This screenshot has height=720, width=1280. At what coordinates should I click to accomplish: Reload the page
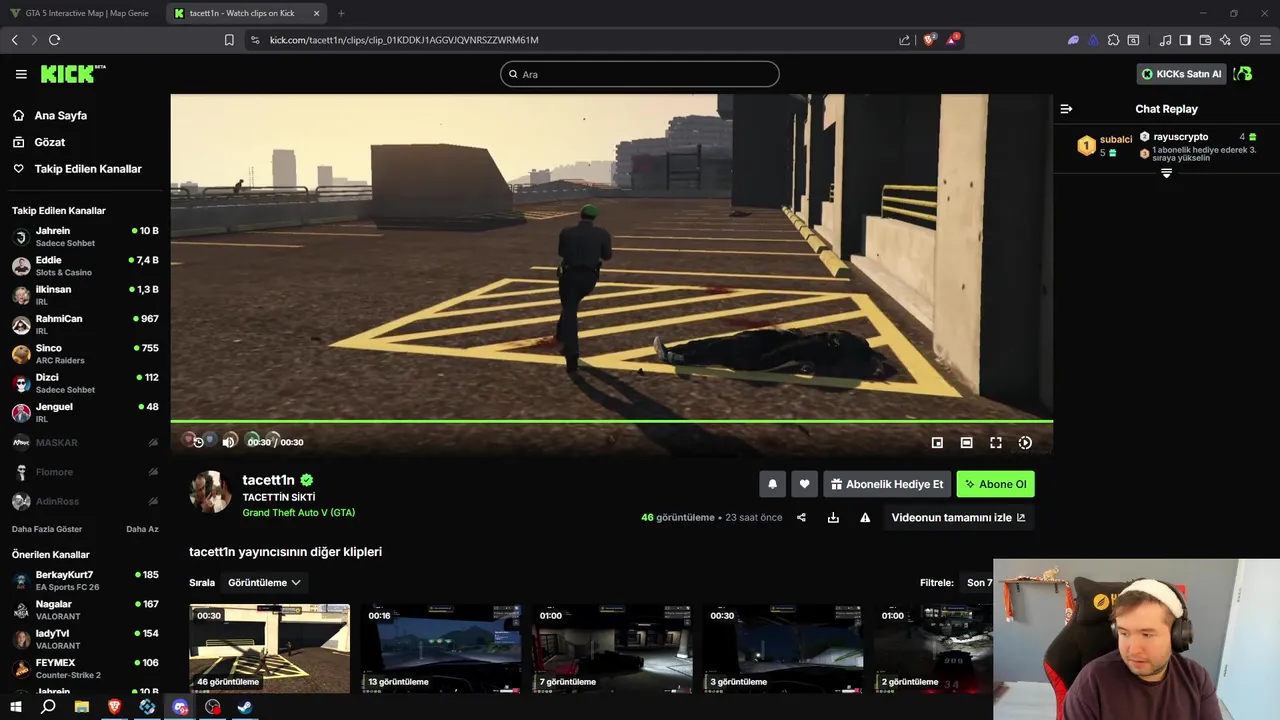tap(54, 40)
